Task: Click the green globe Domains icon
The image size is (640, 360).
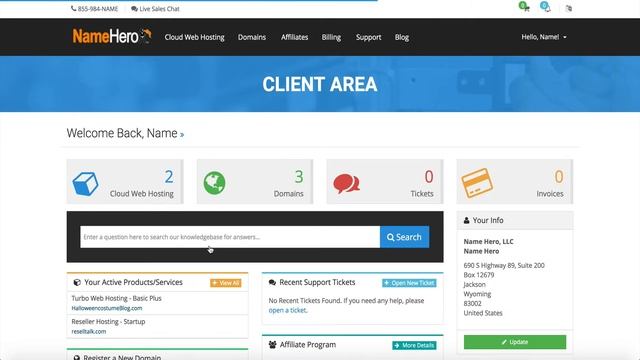Action: (214, 183)
